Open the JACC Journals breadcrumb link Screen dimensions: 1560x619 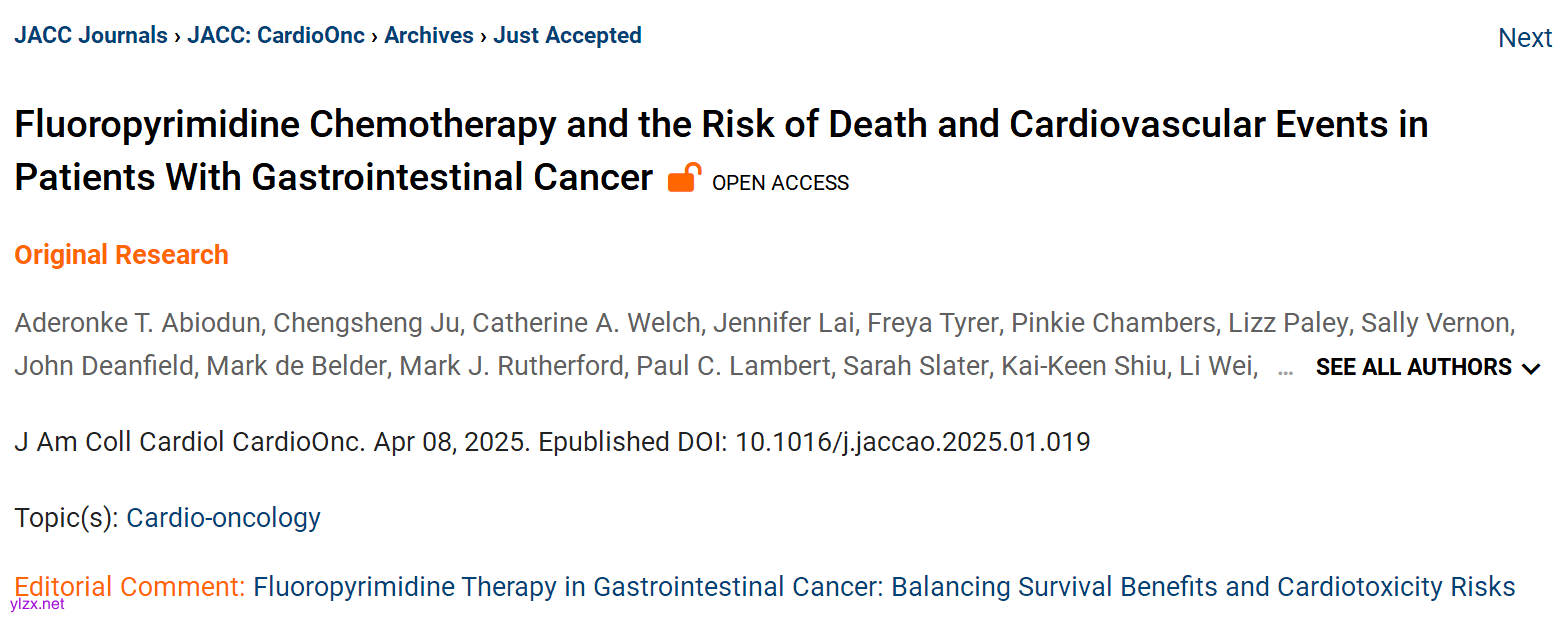click(91, 36)
